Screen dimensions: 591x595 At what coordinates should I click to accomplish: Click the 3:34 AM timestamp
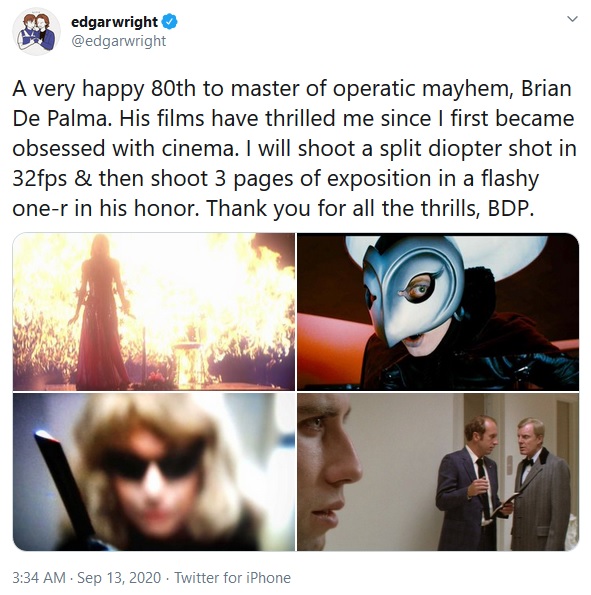click(39, 578)
